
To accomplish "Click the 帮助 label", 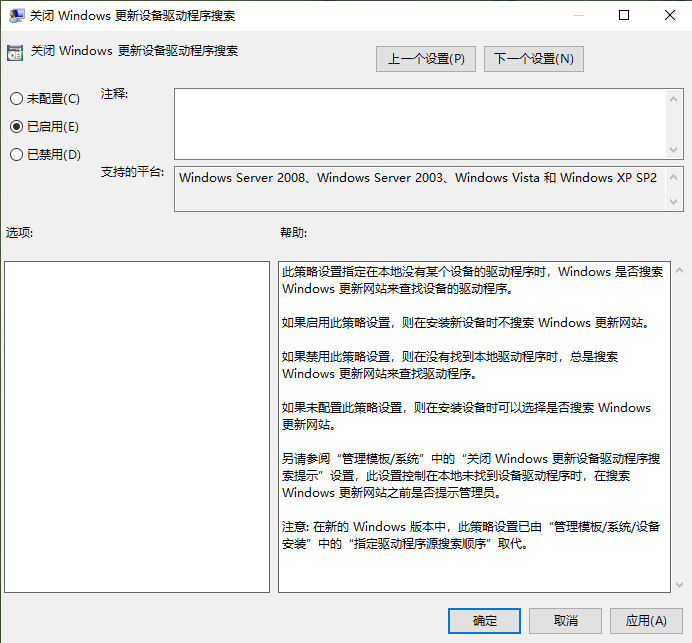I will tap(293, 233).
